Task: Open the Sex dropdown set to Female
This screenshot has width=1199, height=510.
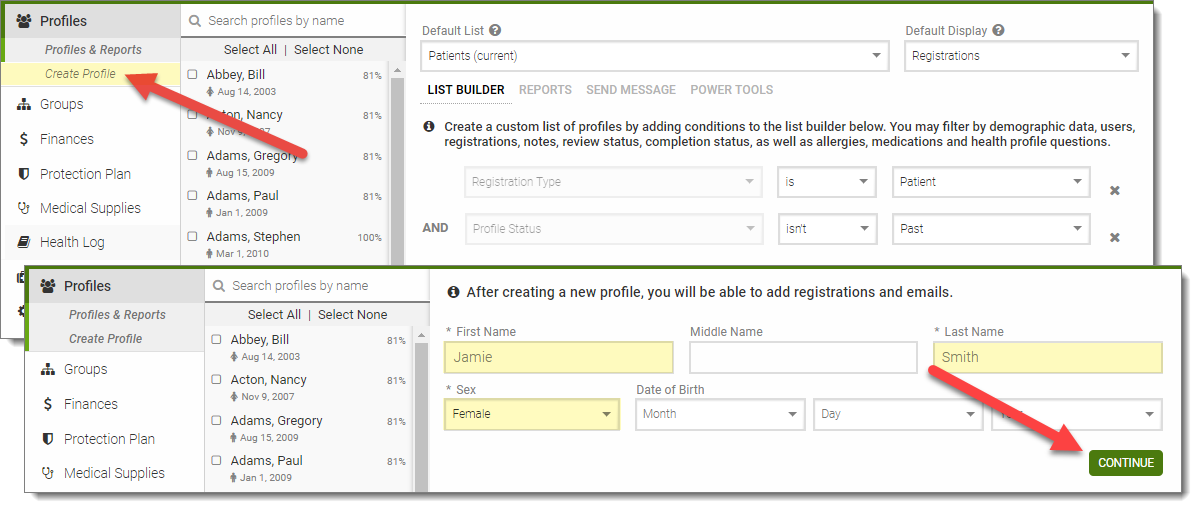Action: (x=532, y=414)
